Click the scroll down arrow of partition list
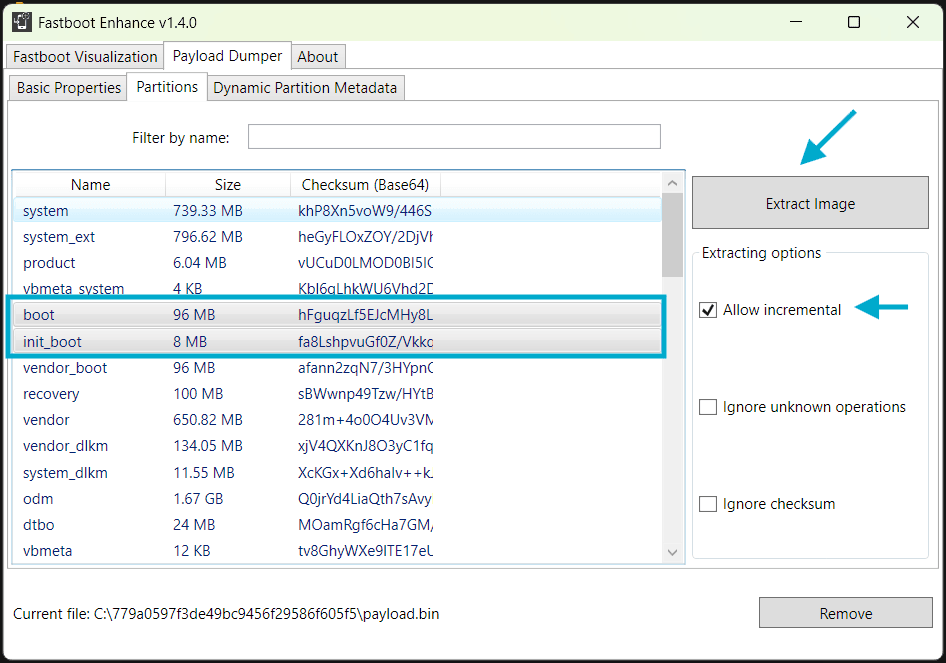Screen dimensions: 946x663 point(673,552)
